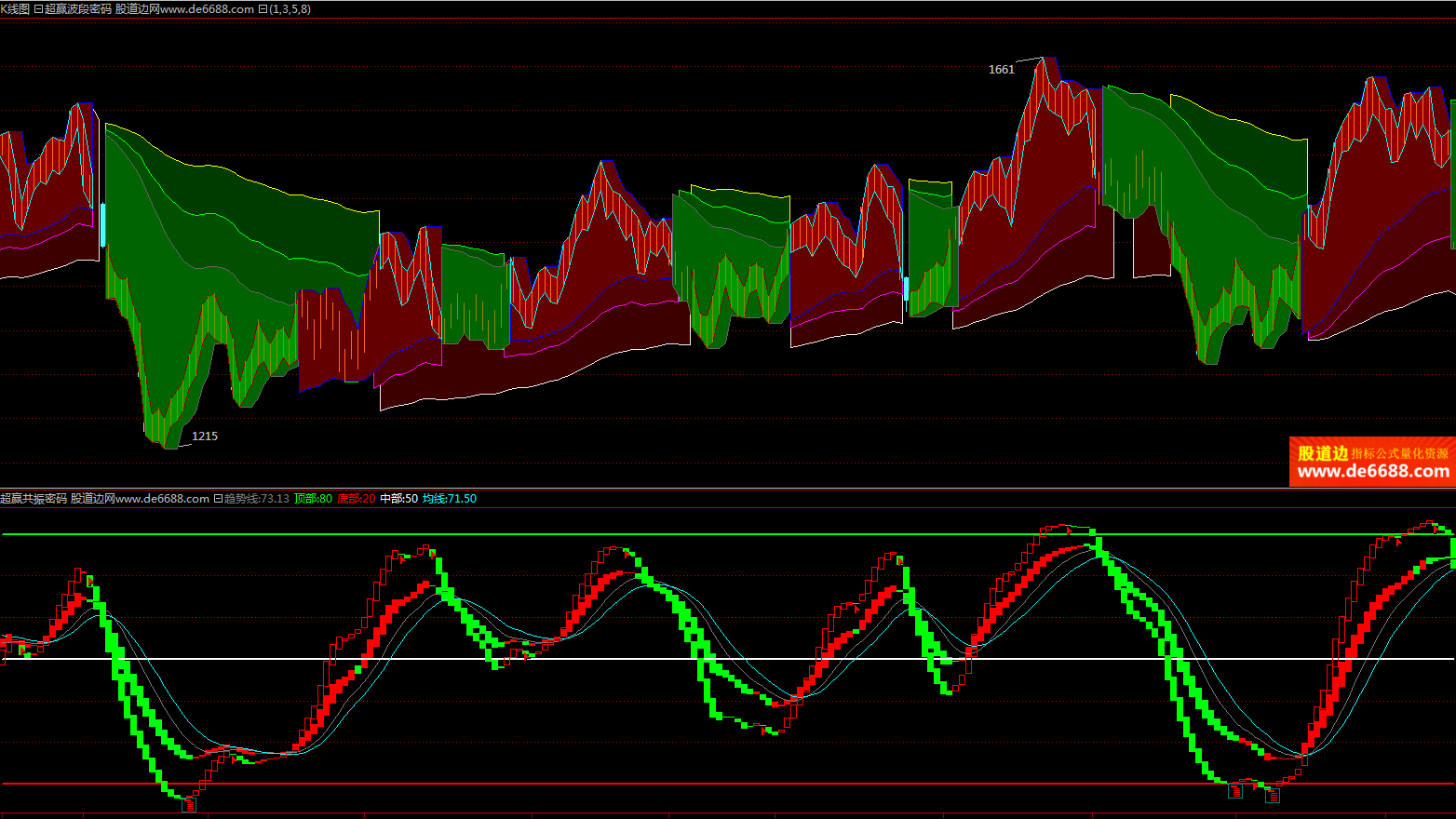Toggle the parameter box before (1,3,5,8)

pos(263,9)
